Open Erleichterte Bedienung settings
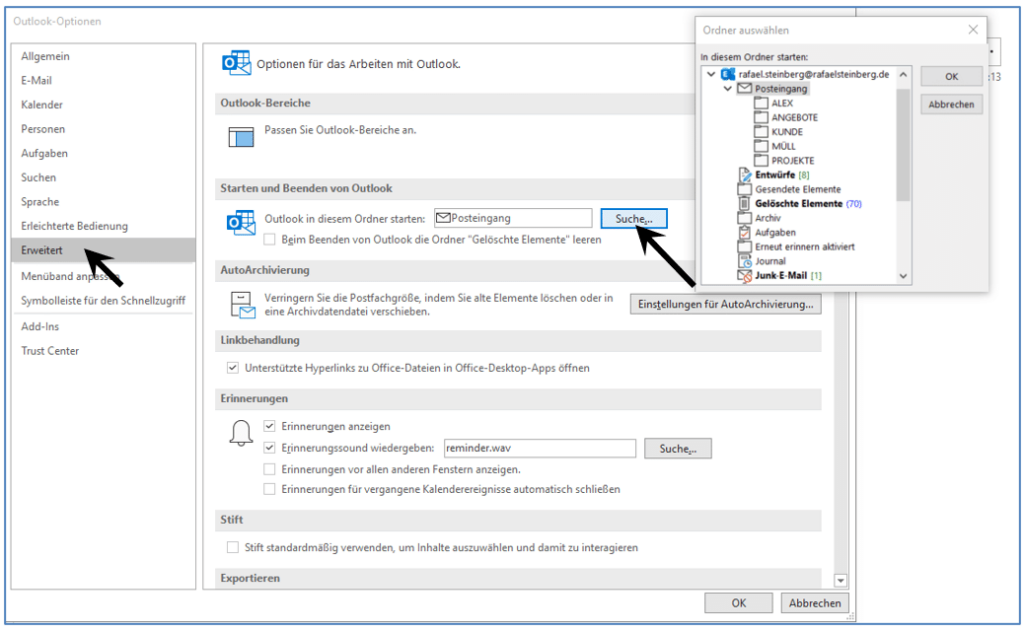This screenshot has width=1024, height=632. point(74,226)
